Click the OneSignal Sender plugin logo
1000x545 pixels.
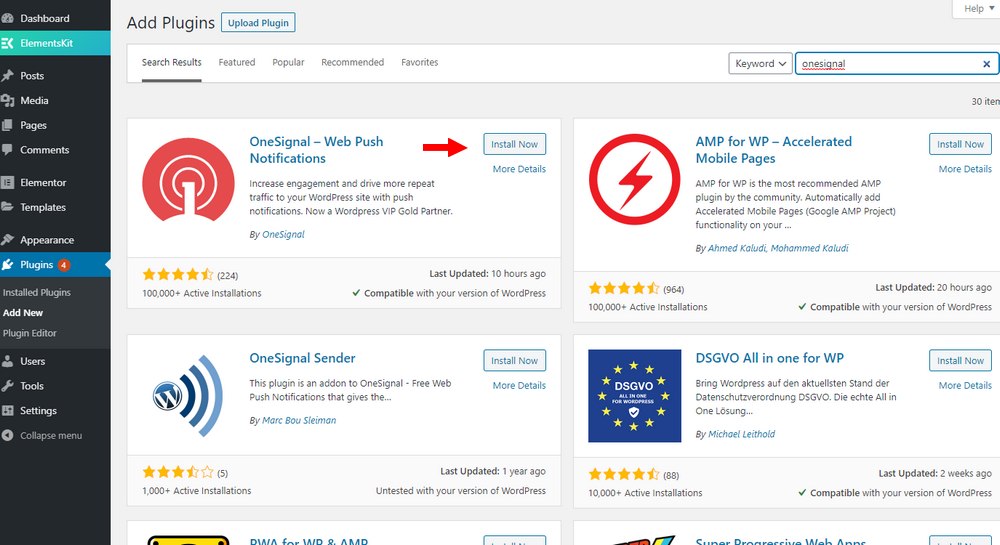(x=188, y=396)
